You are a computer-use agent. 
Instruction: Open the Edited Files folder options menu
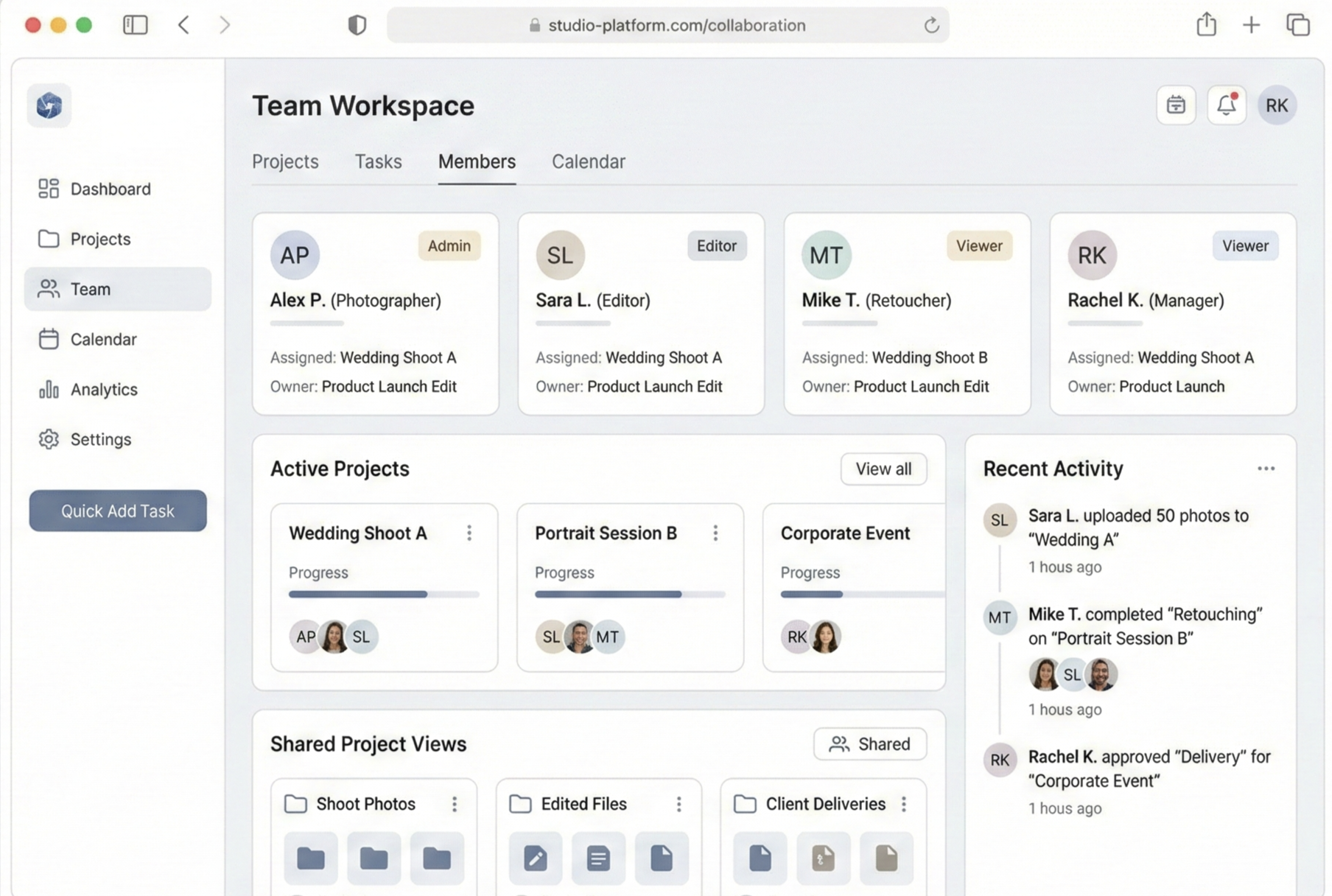[679, 804]
